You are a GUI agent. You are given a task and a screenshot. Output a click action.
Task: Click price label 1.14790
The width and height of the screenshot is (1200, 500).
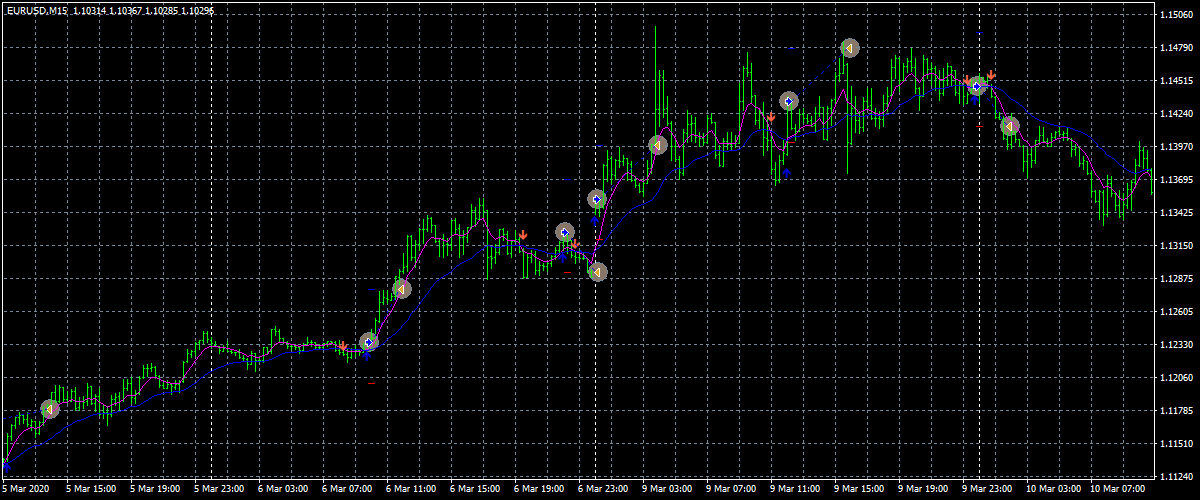(x=1176, y=48)
